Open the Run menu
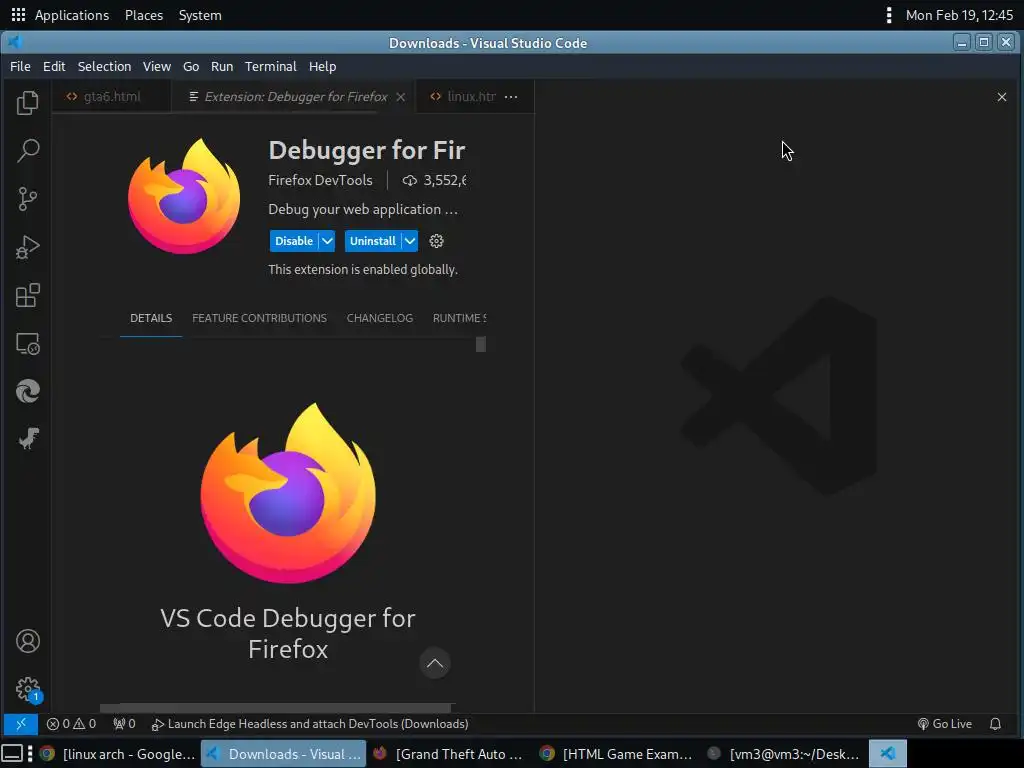Screen dimensions: 1024x768 [x=222, y=67]
